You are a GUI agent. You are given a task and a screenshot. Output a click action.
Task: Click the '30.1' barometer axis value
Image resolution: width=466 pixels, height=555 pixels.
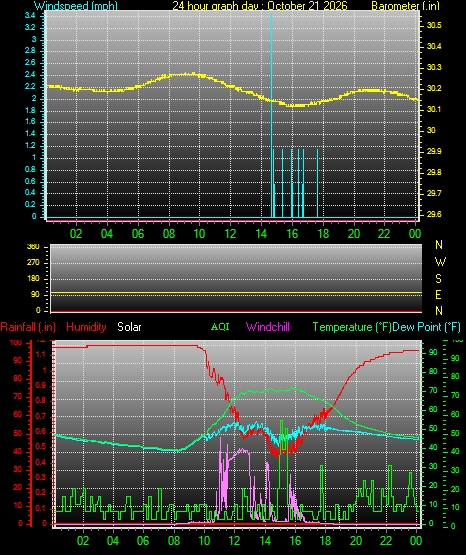[x=434, y=109]
